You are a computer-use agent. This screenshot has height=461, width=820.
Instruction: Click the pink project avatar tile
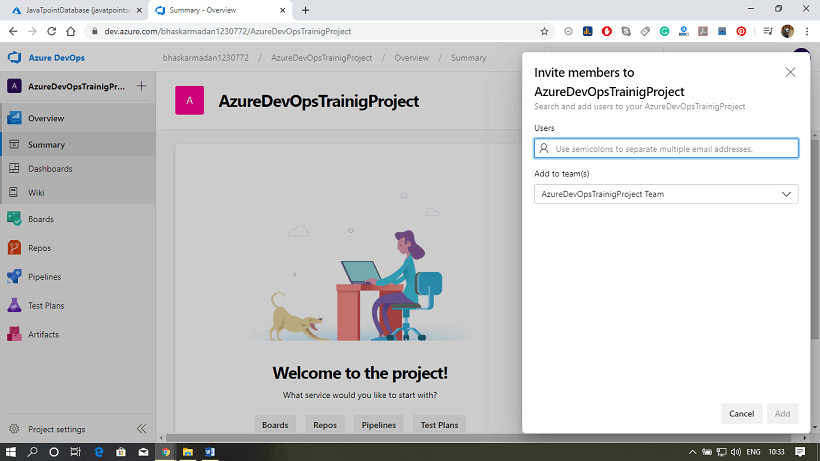pyautogui.click(x=189, y=100)
